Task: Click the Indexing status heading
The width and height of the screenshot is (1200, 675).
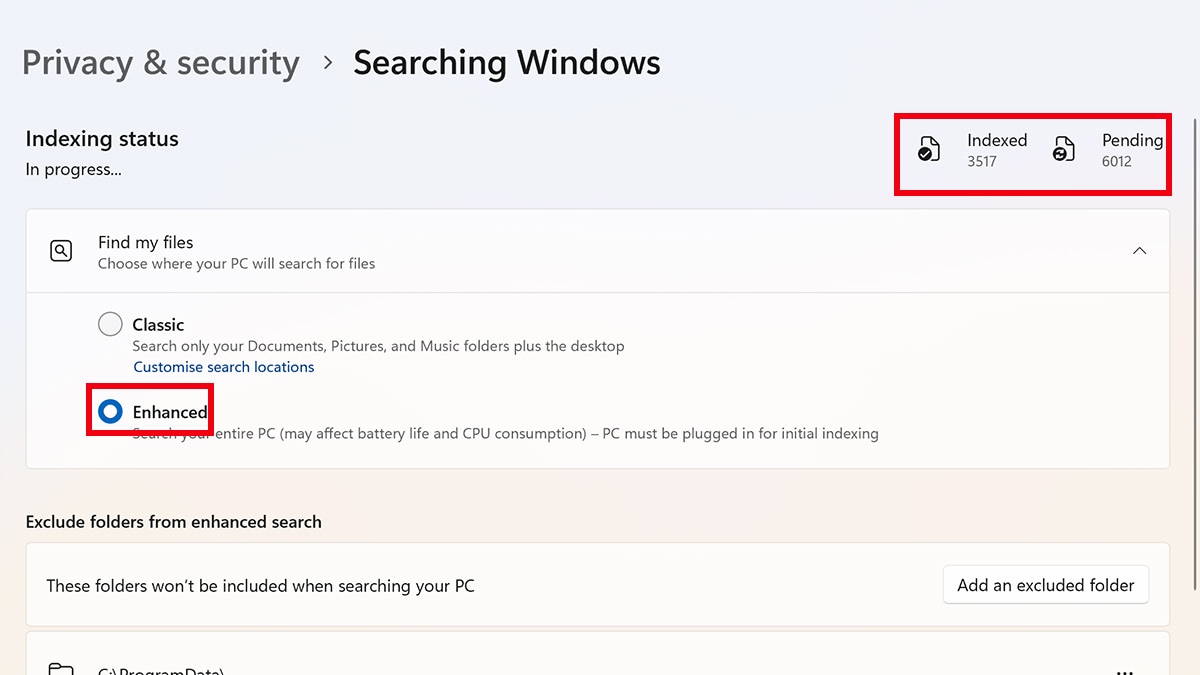Action: point(102,139)
